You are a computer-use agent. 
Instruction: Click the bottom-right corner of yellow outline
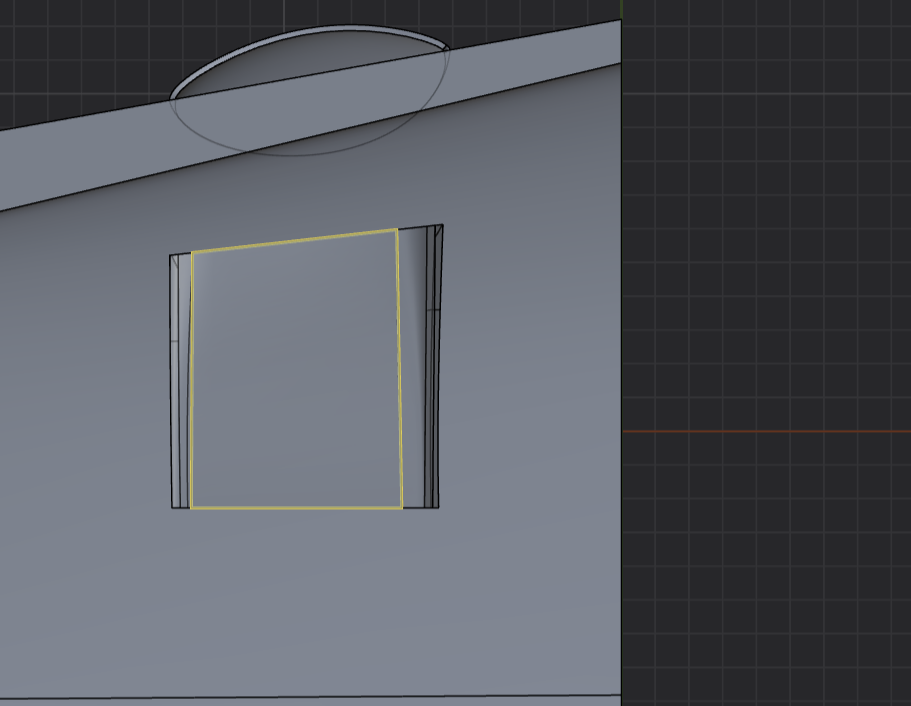pyautogui.click(x=402, y=508)
